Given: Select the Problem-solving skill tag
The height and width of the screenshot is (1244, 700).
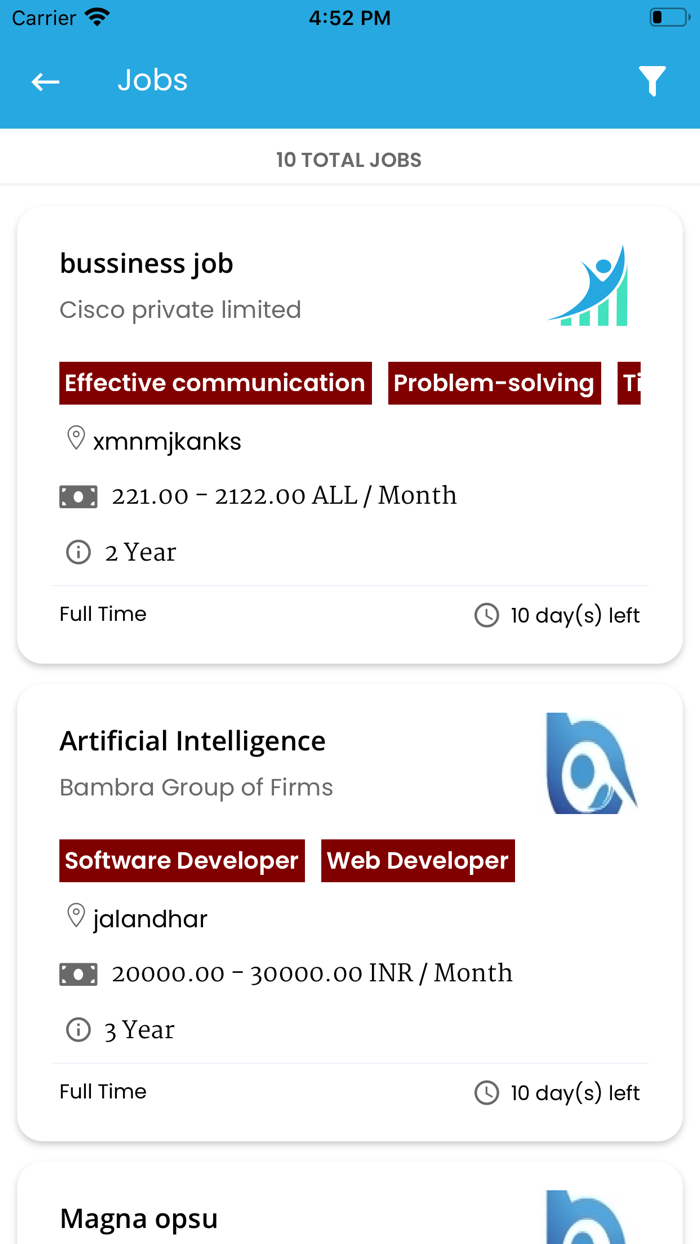Looking at the screenshot, I should coord(494,383).
